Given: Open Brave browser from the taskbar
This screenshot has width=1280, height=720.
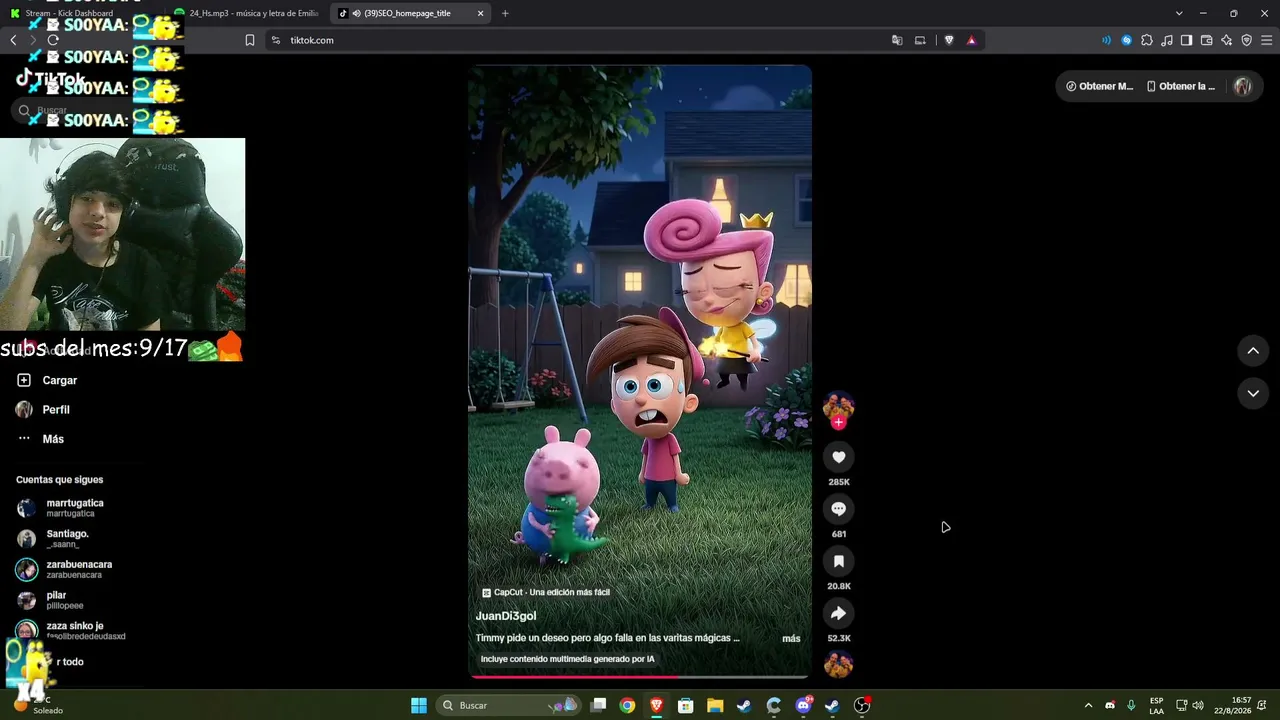Looking at the screenshot, I should (x=657, y=705).
